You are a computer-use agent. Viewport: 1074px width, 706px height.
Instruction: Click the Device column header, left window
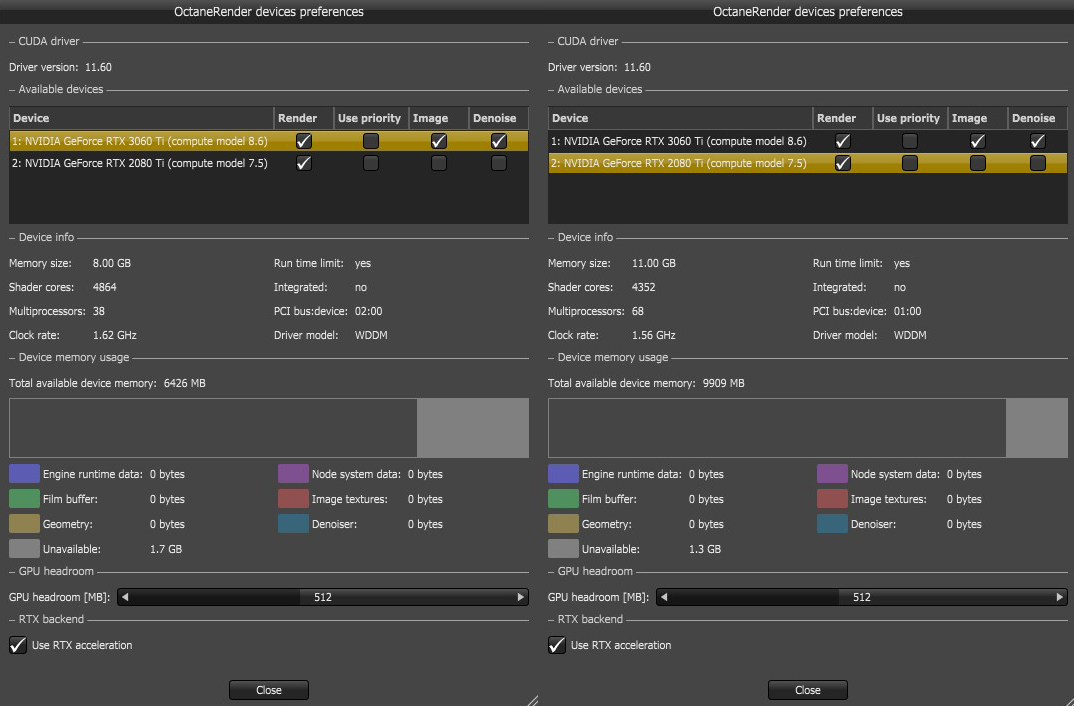pyautogui.click(x=141, y=118)
